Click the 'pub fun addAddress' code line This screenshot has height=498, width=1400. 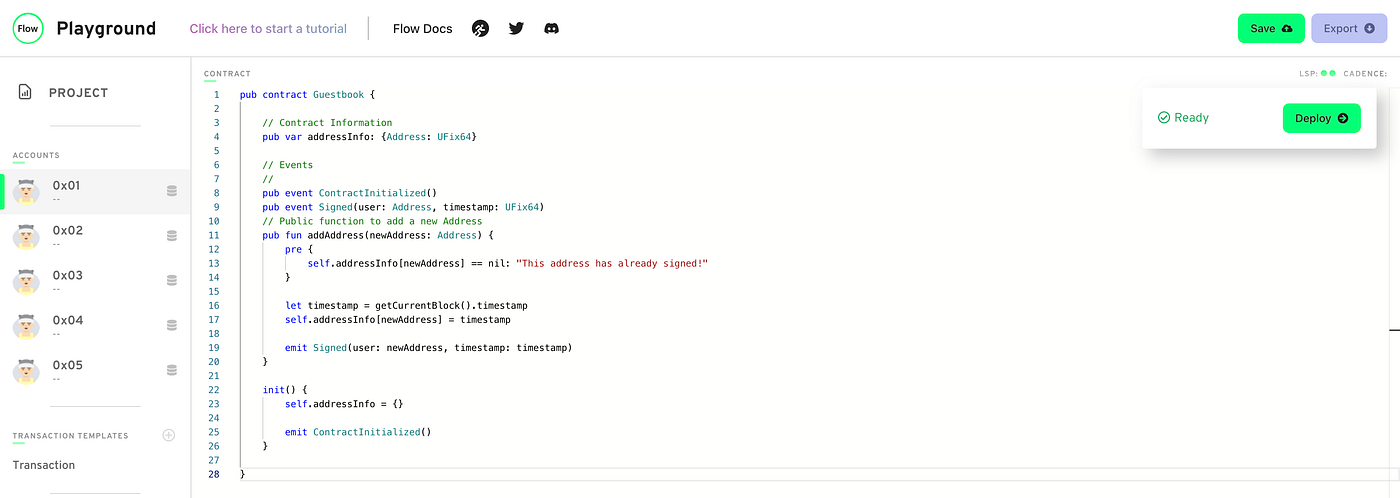(x=378, y=235)
